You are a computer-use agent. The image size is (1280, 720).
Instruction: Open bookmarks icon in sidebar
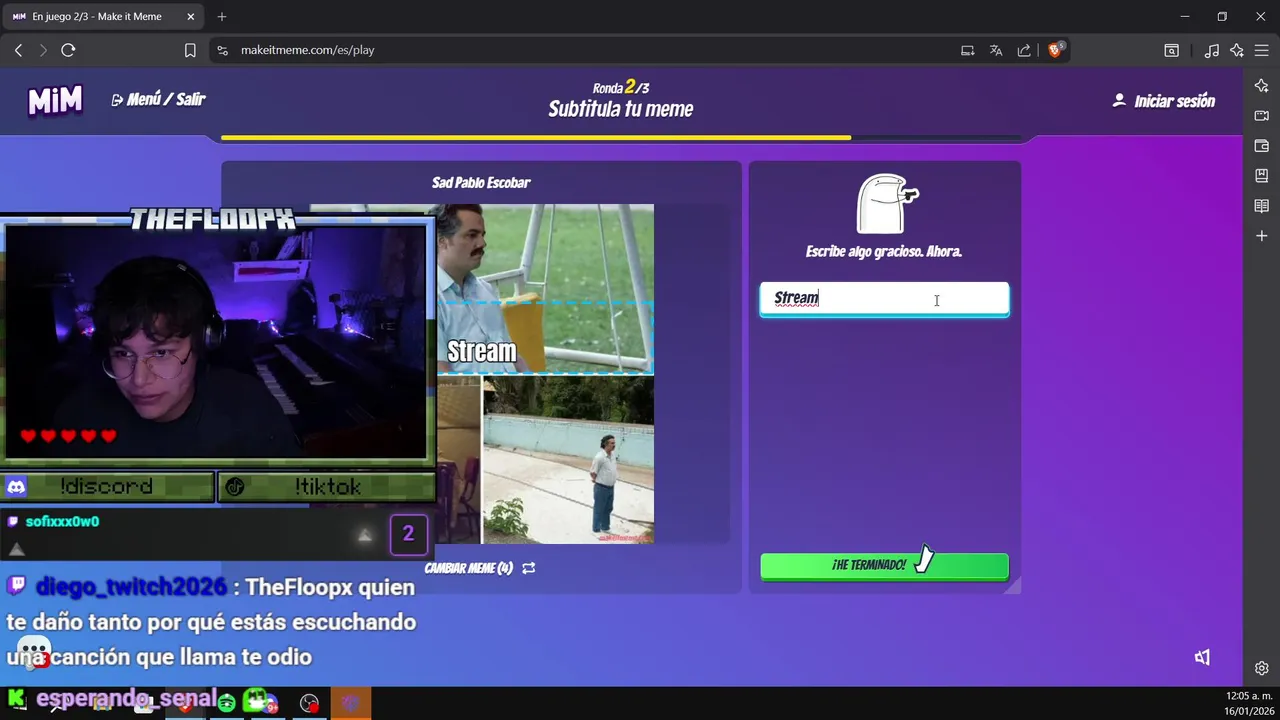(x=1262, y=176)
